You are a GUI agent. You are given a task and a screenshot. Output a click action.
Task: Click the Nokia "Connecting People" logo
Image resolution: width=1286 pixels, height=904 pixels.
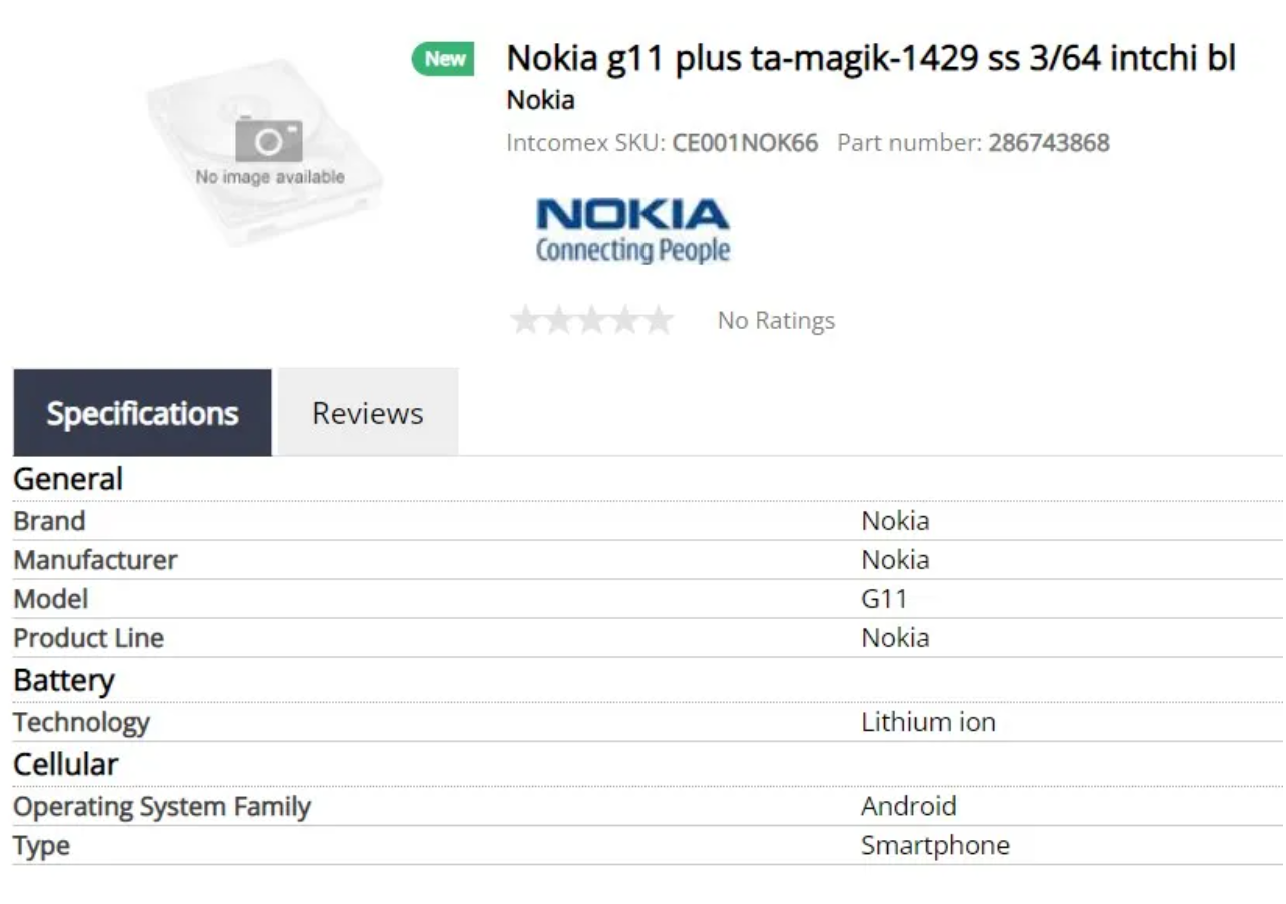(x=632, y=227)
